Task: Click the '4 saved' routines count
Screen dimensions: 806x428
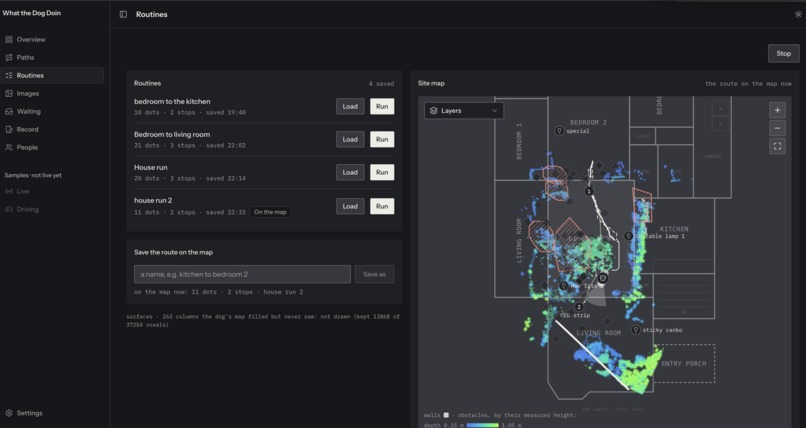Action: [381, 84]
